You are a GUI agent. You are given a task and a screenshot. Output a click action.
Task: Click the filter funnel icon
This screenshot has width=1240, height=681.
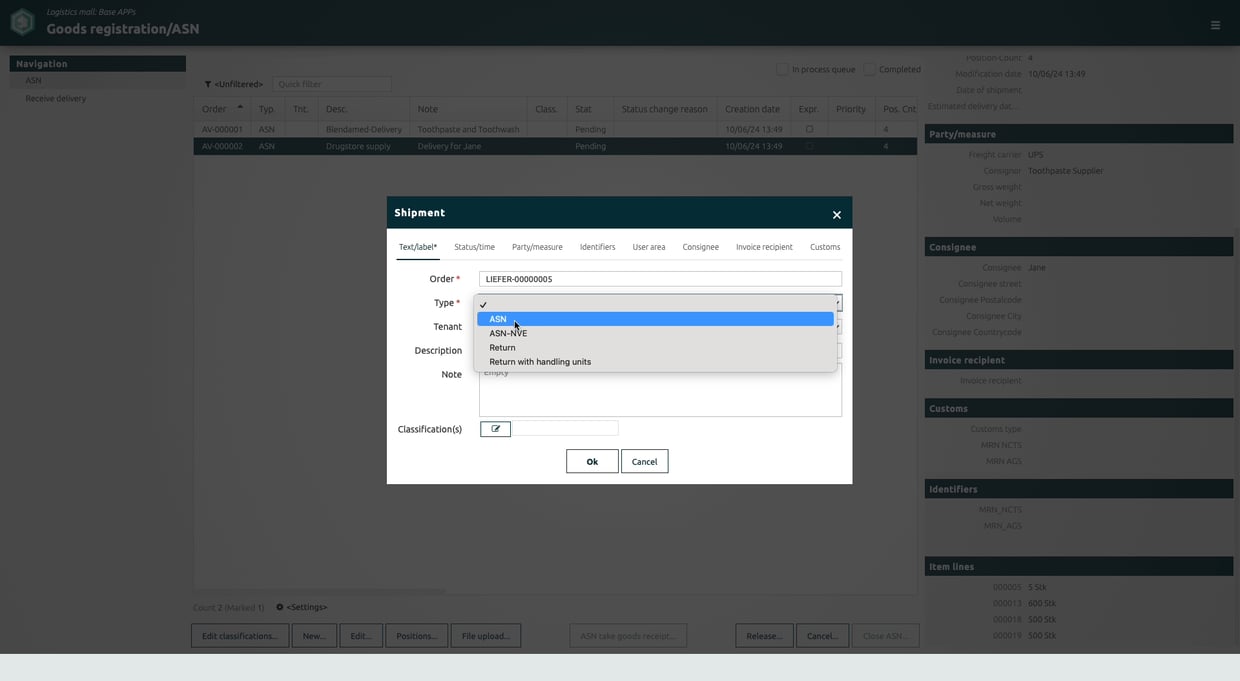pyautogui.click(x=208, y=85)
